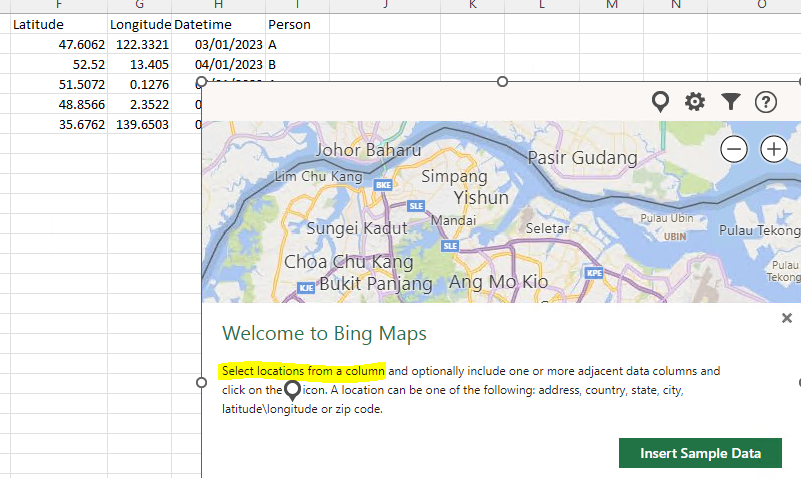Click the Pasir Gudang label on the map

pyautogui.click(x=582, y=158)
